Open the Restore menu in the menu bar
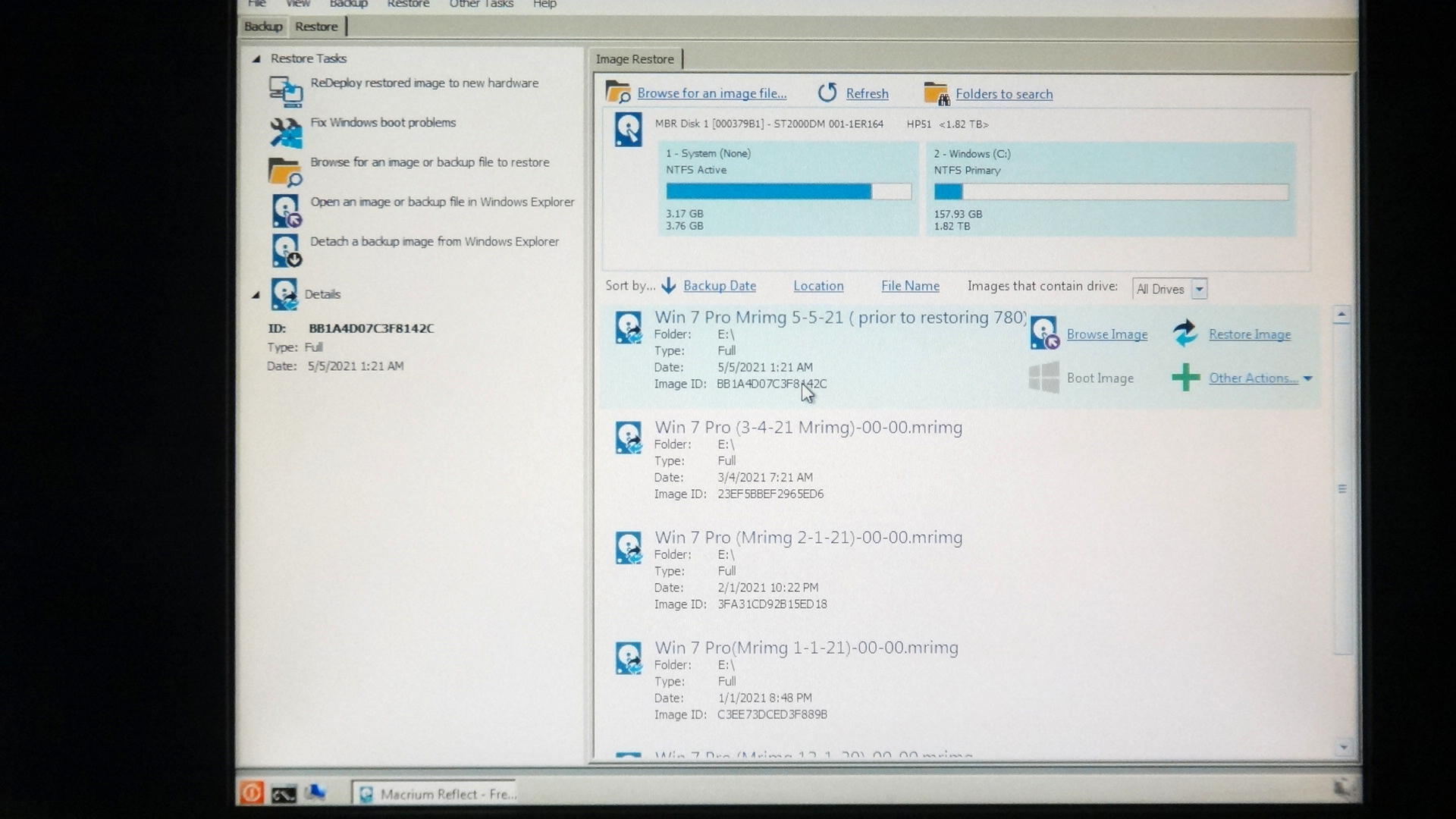The image size is (1456, 819). (408, 4)
